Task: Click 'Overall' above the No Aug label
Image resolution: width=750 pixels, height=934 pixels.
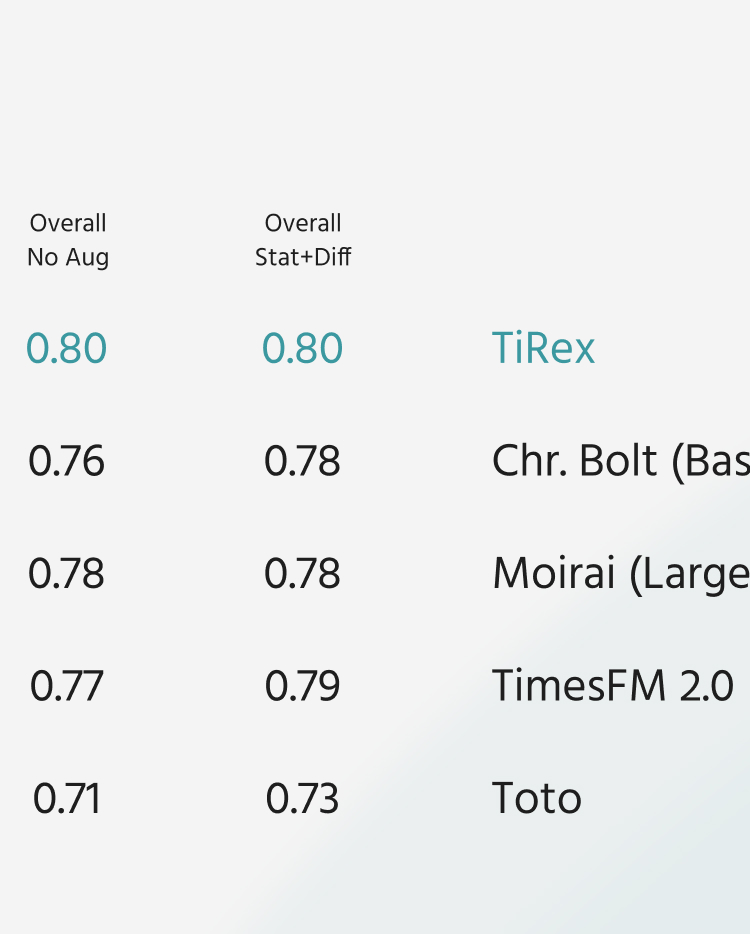Action: coord(68,223)
